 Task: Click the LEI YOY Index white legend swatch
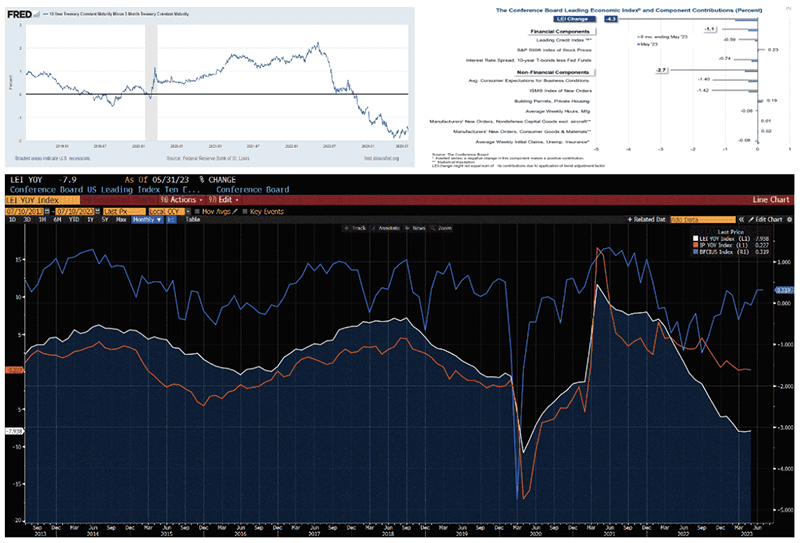[x=695, y=238]
